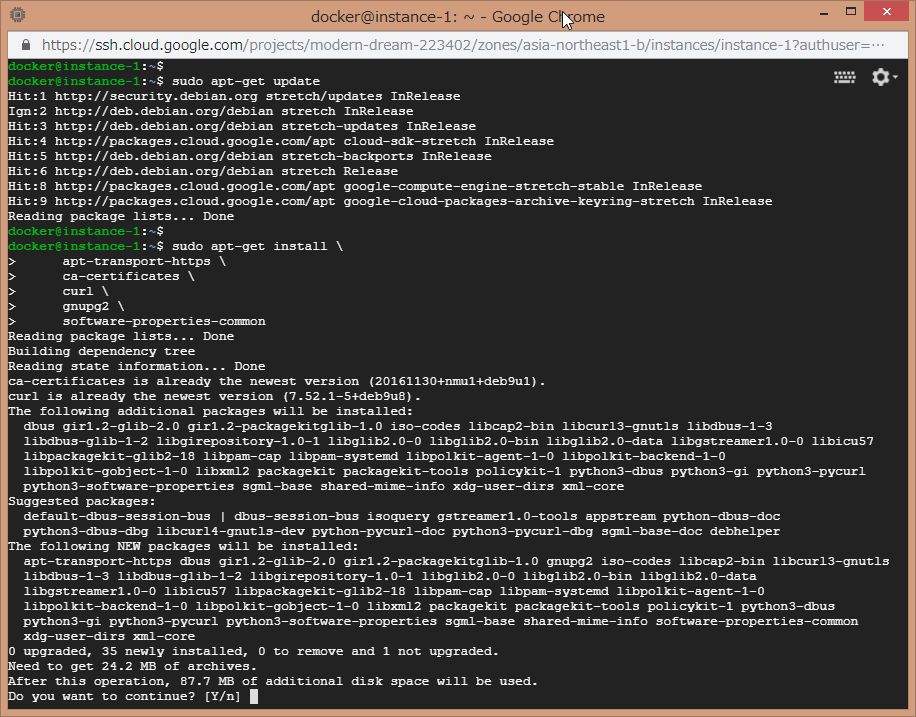Click 'The following NEW packages will be installed:' line

(x=183, y=546)
